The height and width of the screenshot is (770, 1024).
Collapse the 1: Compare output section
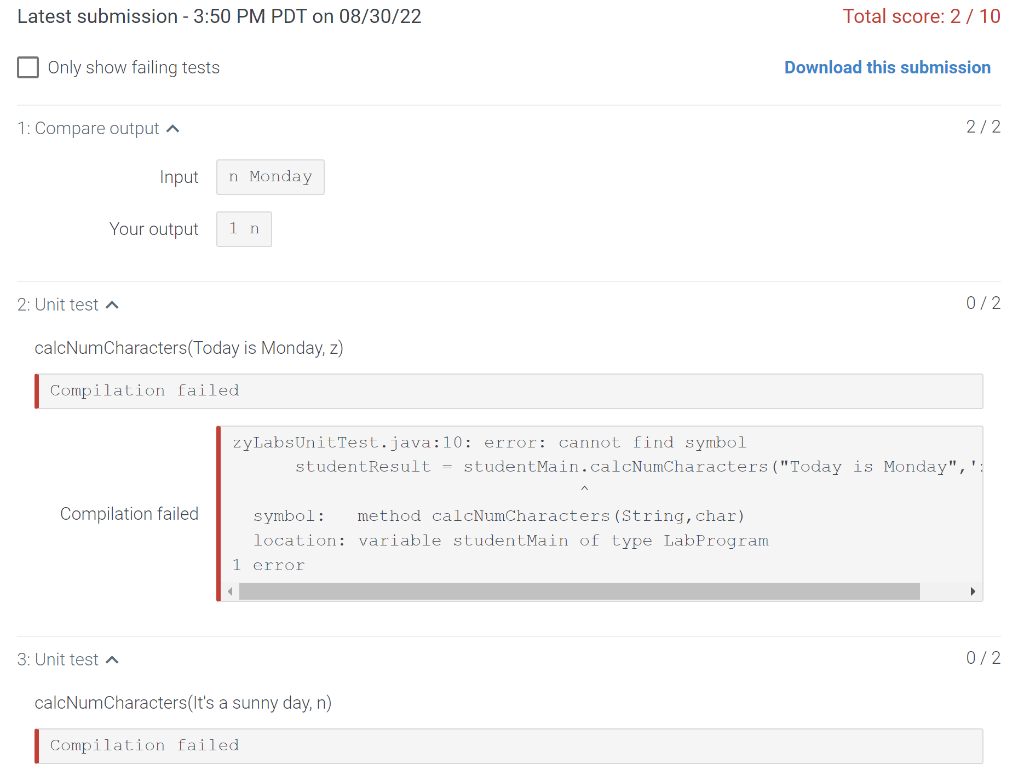point(172,129)
